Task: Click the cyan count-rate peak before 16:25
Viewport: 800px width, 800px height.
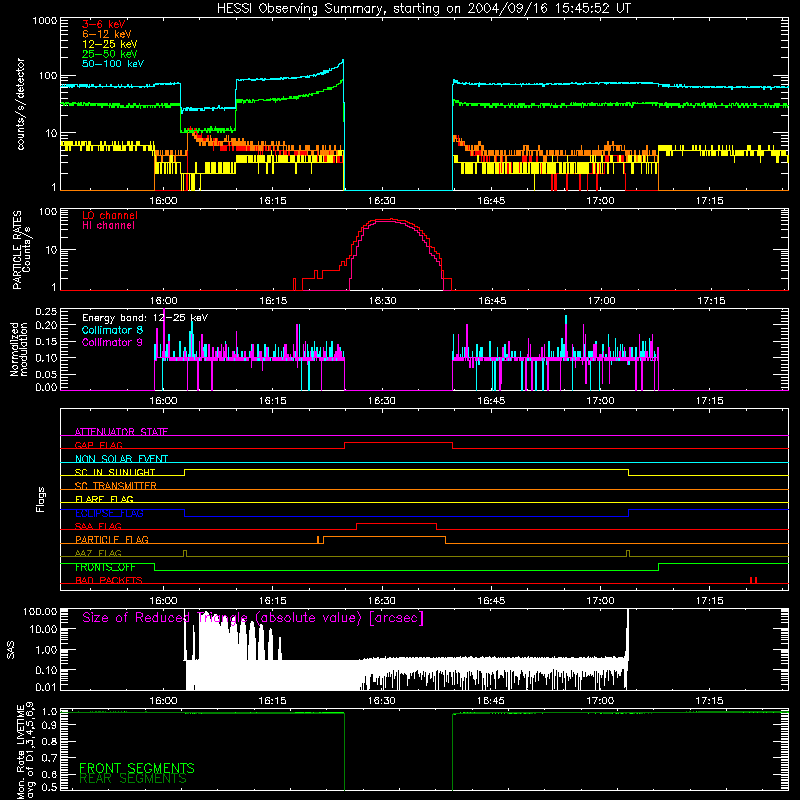Action: click(343, 61)
